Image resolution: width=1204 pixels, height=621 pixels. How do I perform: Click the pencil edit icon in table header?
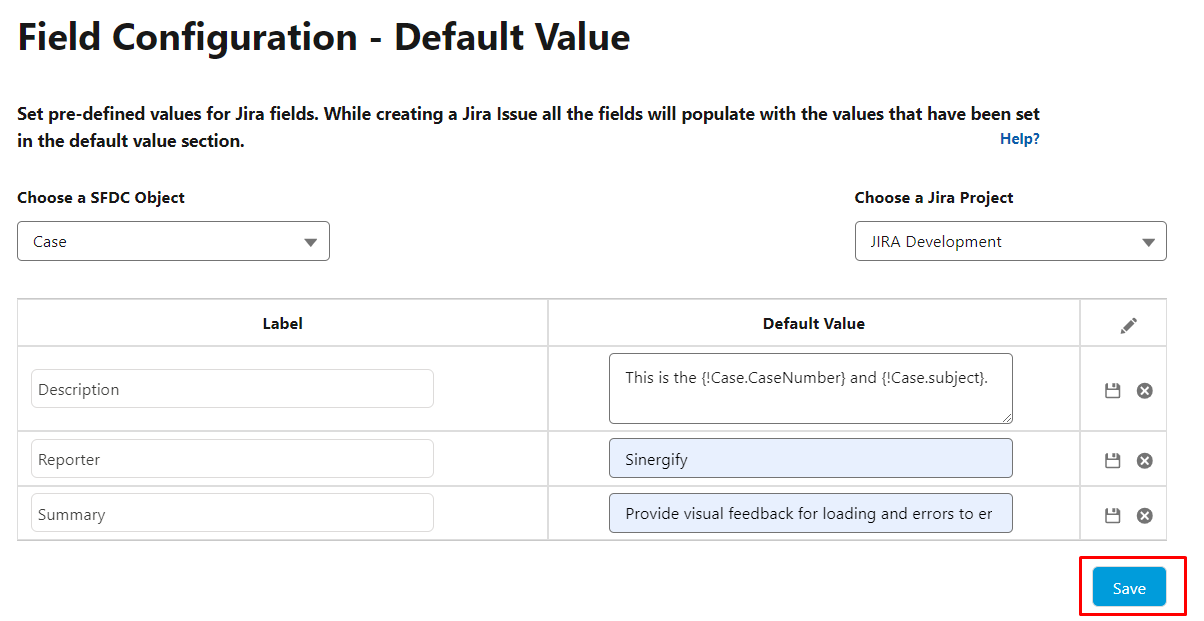[1129, 325]
